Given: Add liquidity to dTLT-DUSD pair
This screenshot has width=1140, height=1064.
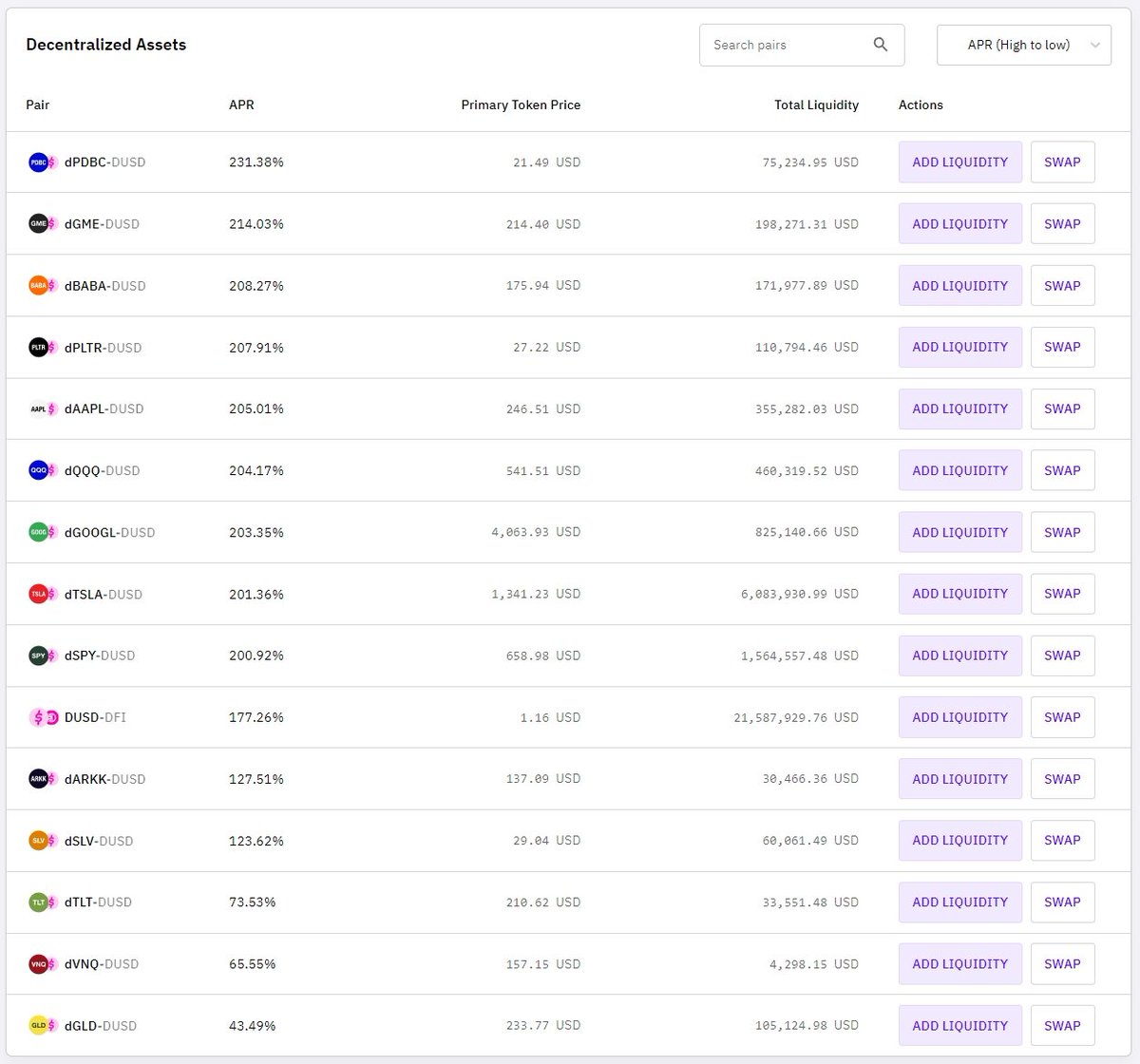Looking at the screenshot, I should point(960,902).
